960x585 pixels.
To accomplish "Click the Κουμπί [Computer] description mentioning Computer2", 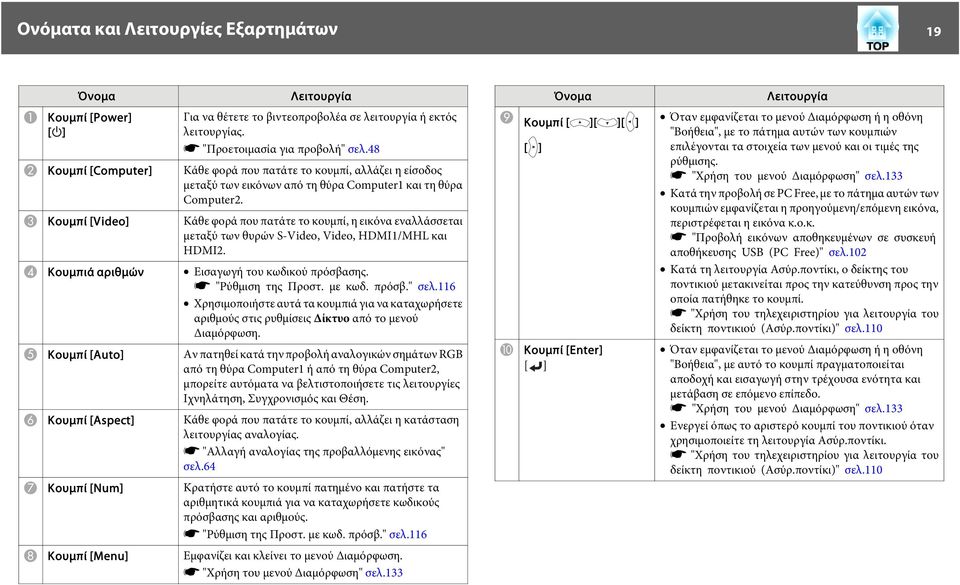I will [323, 185].
